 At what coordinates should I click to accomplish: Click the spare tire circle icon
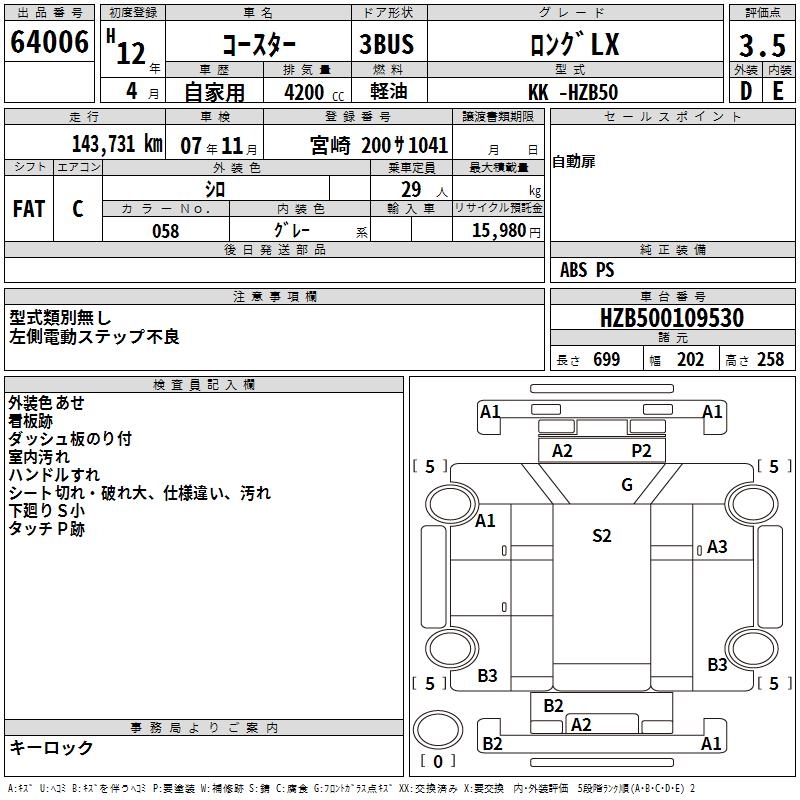click(438, 729)
